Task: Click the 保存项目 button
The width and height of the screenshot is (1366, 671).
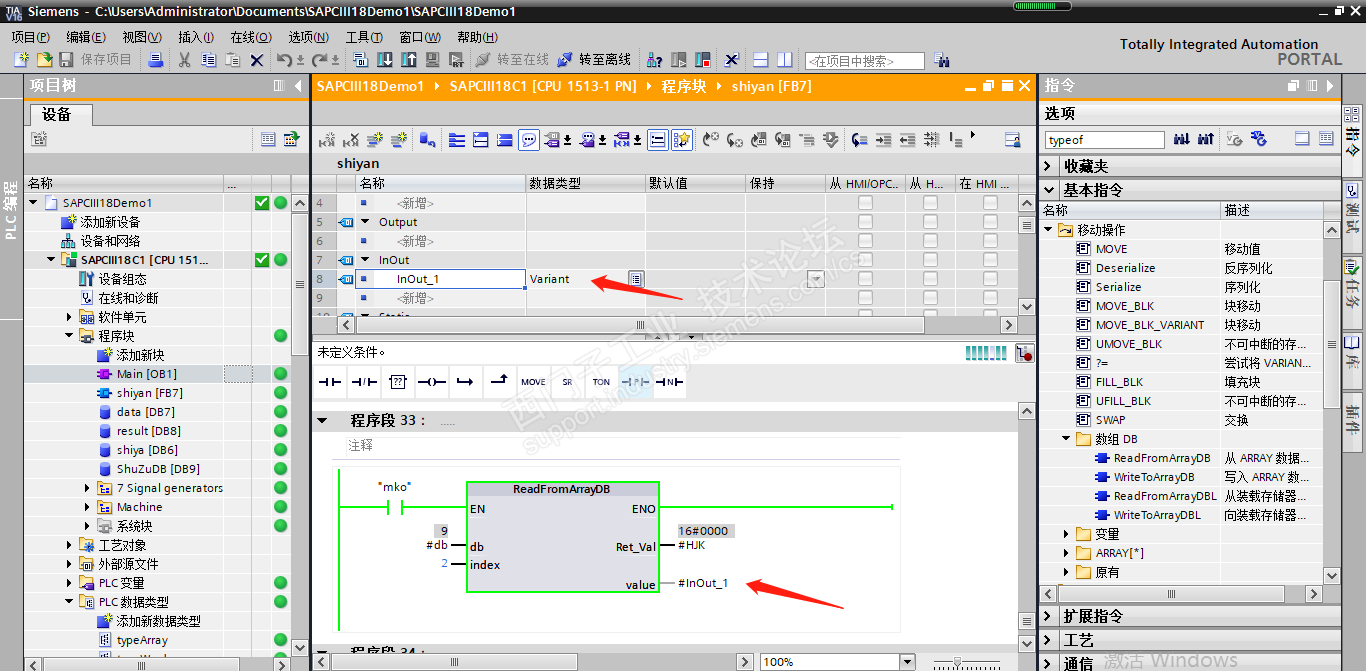Action: click(96, 60)
